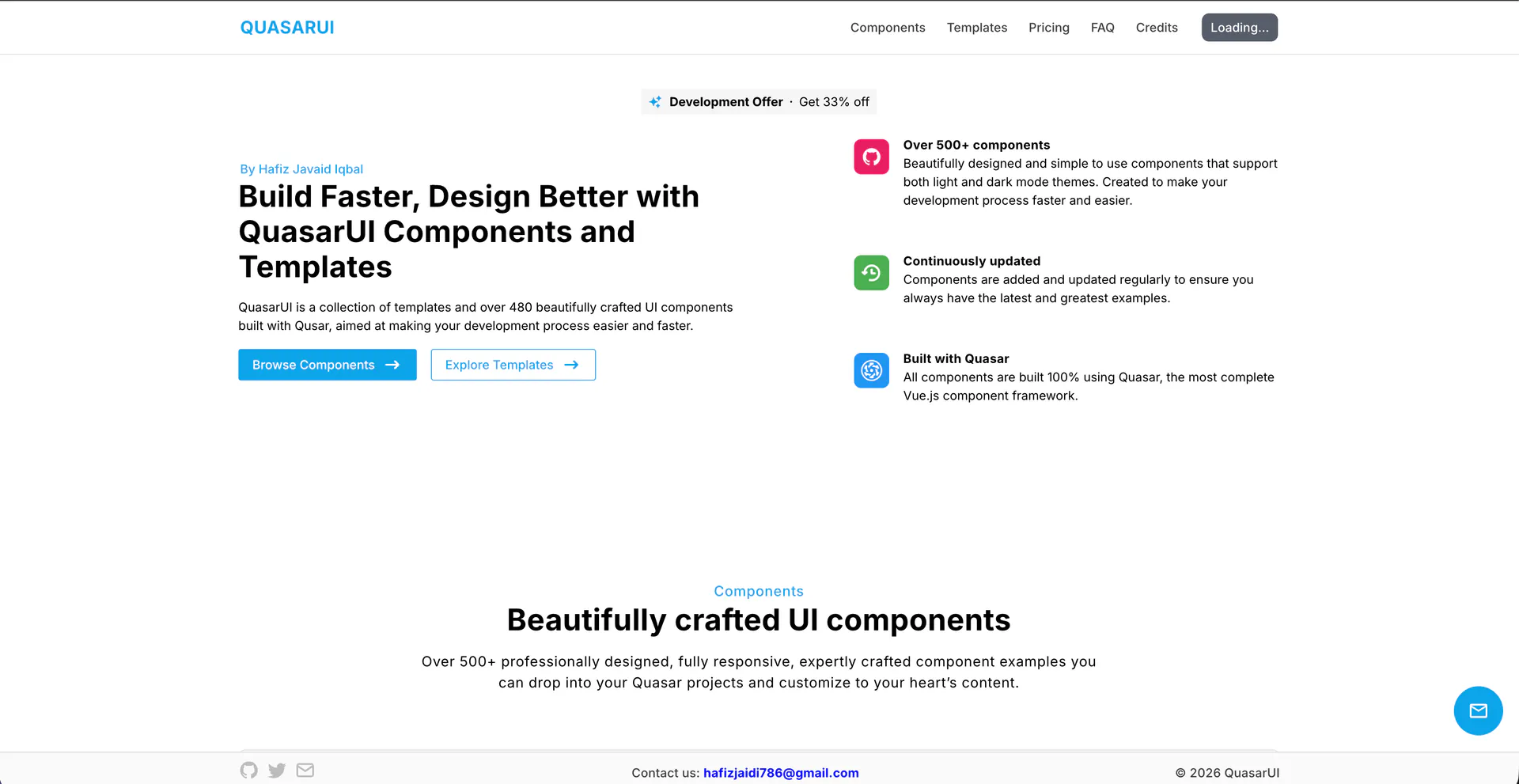Select FAQ in the header navigation

point(1102,28)
